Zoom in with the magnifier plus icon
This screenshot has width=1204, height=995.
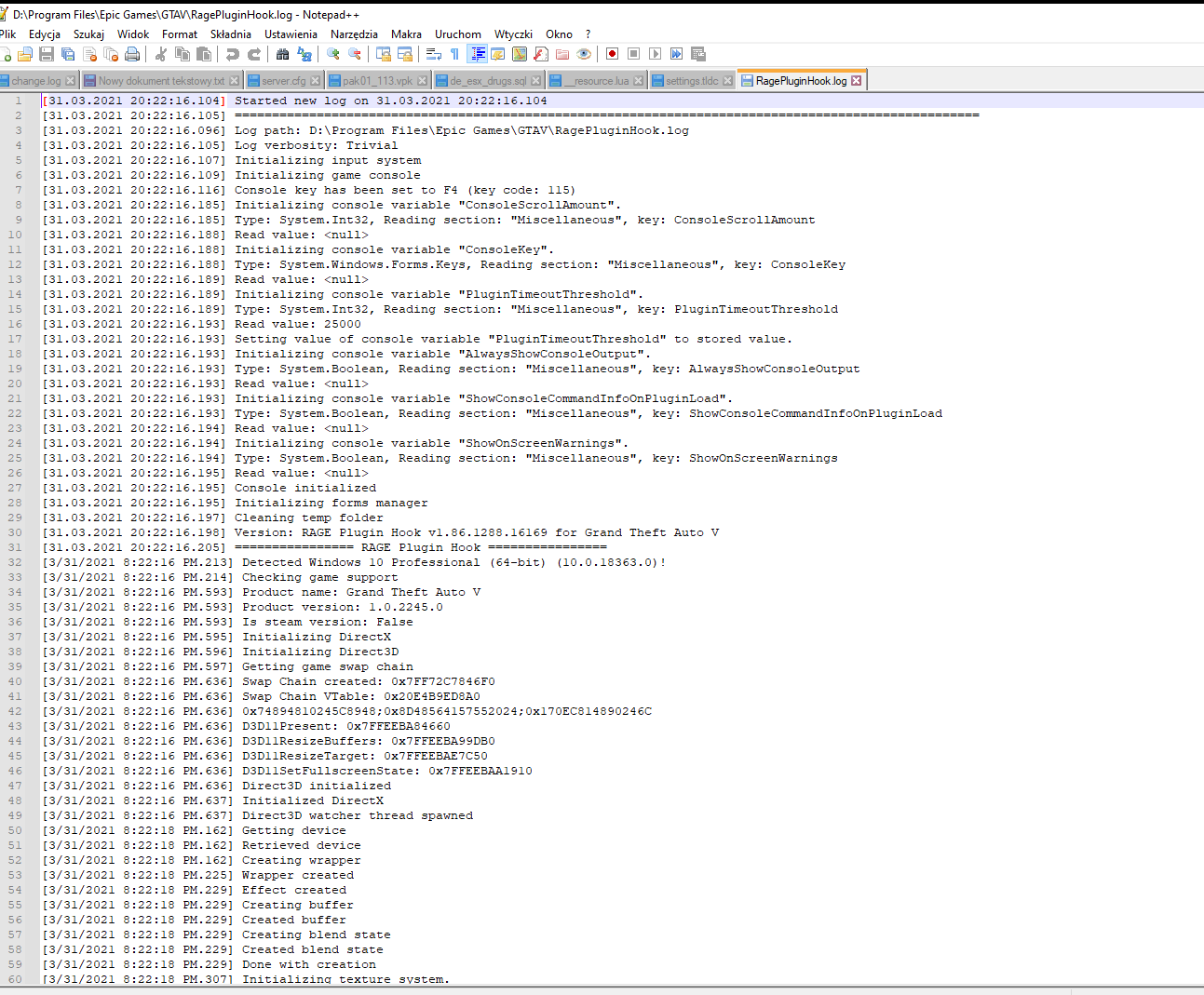click(333, 54)
